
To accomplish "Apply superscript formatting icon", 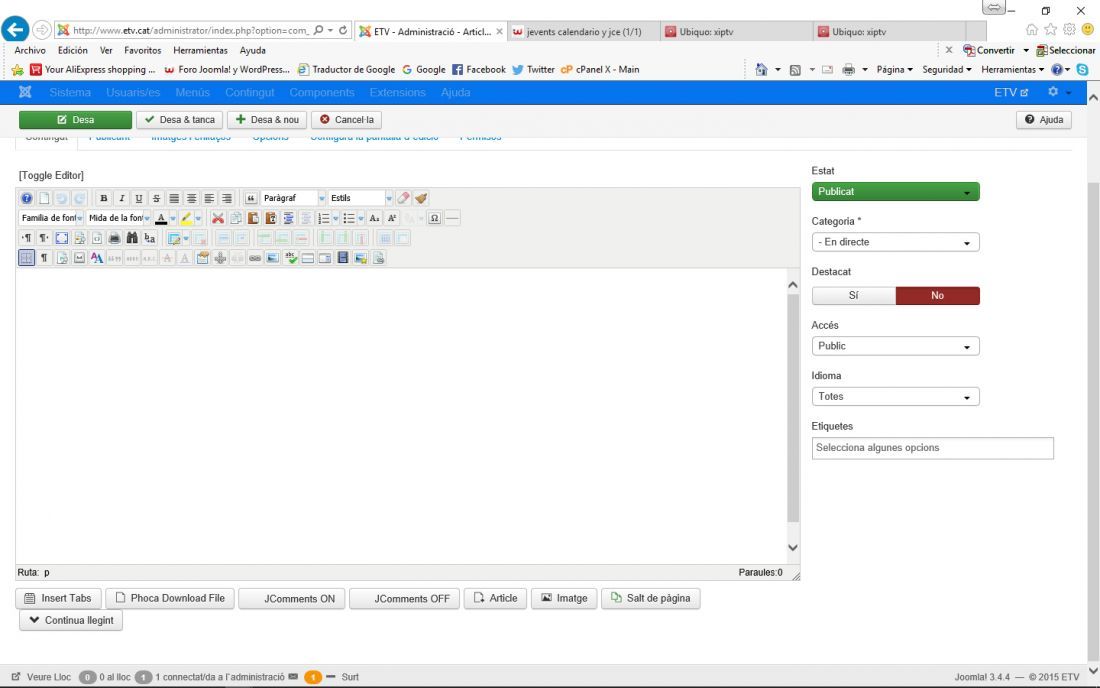I will pyautogui.click(x=392, y=218).
